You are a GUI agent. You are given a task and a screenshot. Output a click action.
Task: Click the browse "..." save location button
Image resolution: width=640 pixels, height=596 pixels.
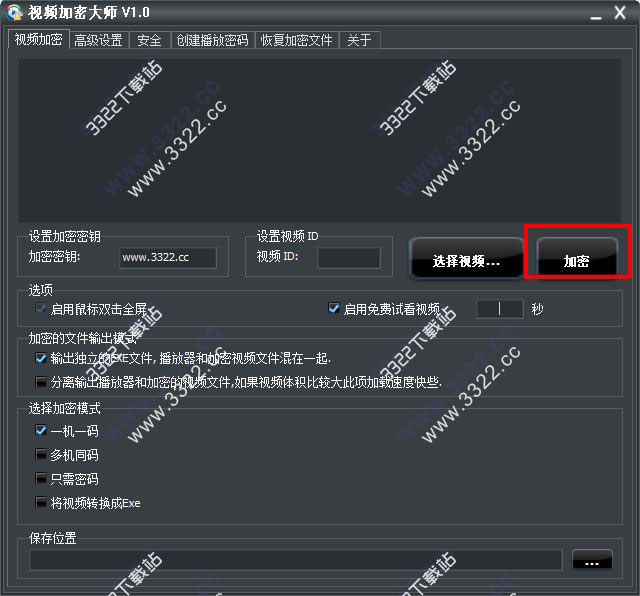tap(592, 559)
